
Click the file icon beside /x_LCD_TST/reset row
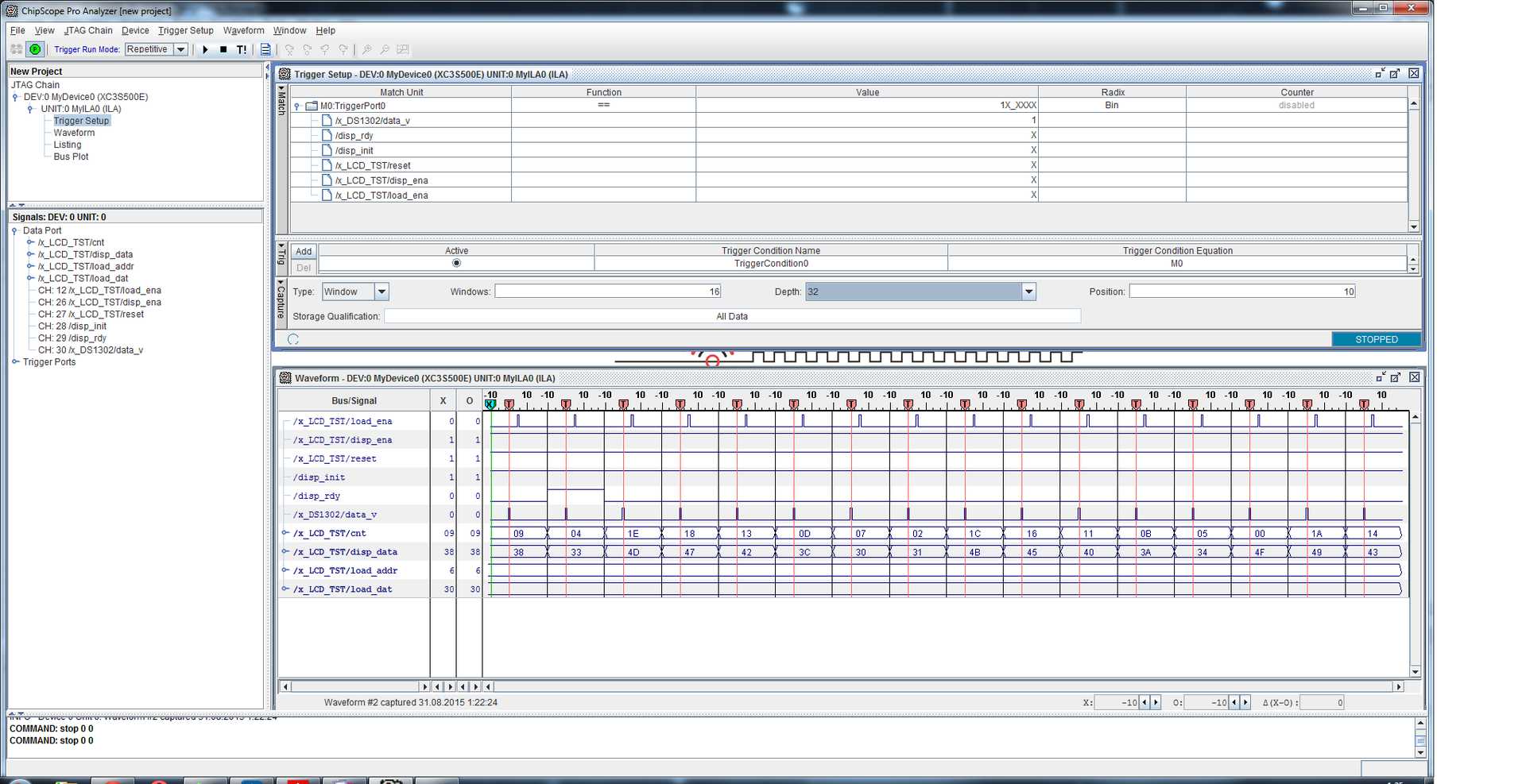point(327,165)
